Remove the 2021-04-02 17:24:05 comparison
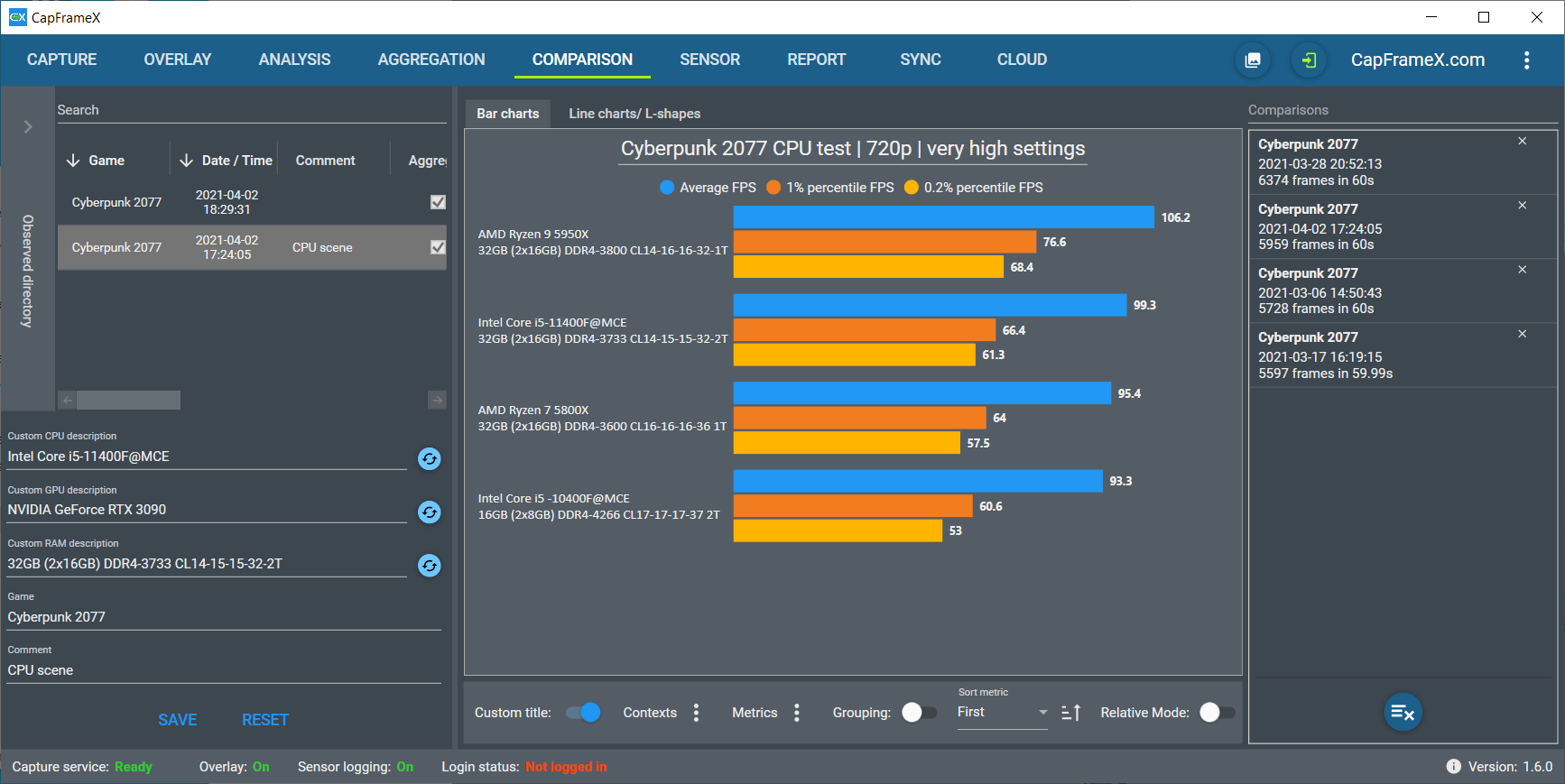The width and height of the screenshot is (1565, 784). (1522, 206)
